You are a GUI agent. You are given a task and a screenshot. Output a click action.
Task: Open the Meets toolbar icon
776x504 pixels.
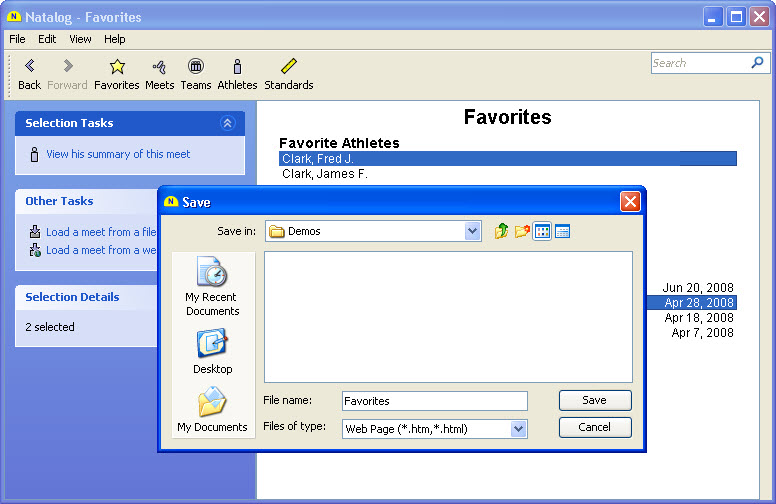(x=159, y=67)
